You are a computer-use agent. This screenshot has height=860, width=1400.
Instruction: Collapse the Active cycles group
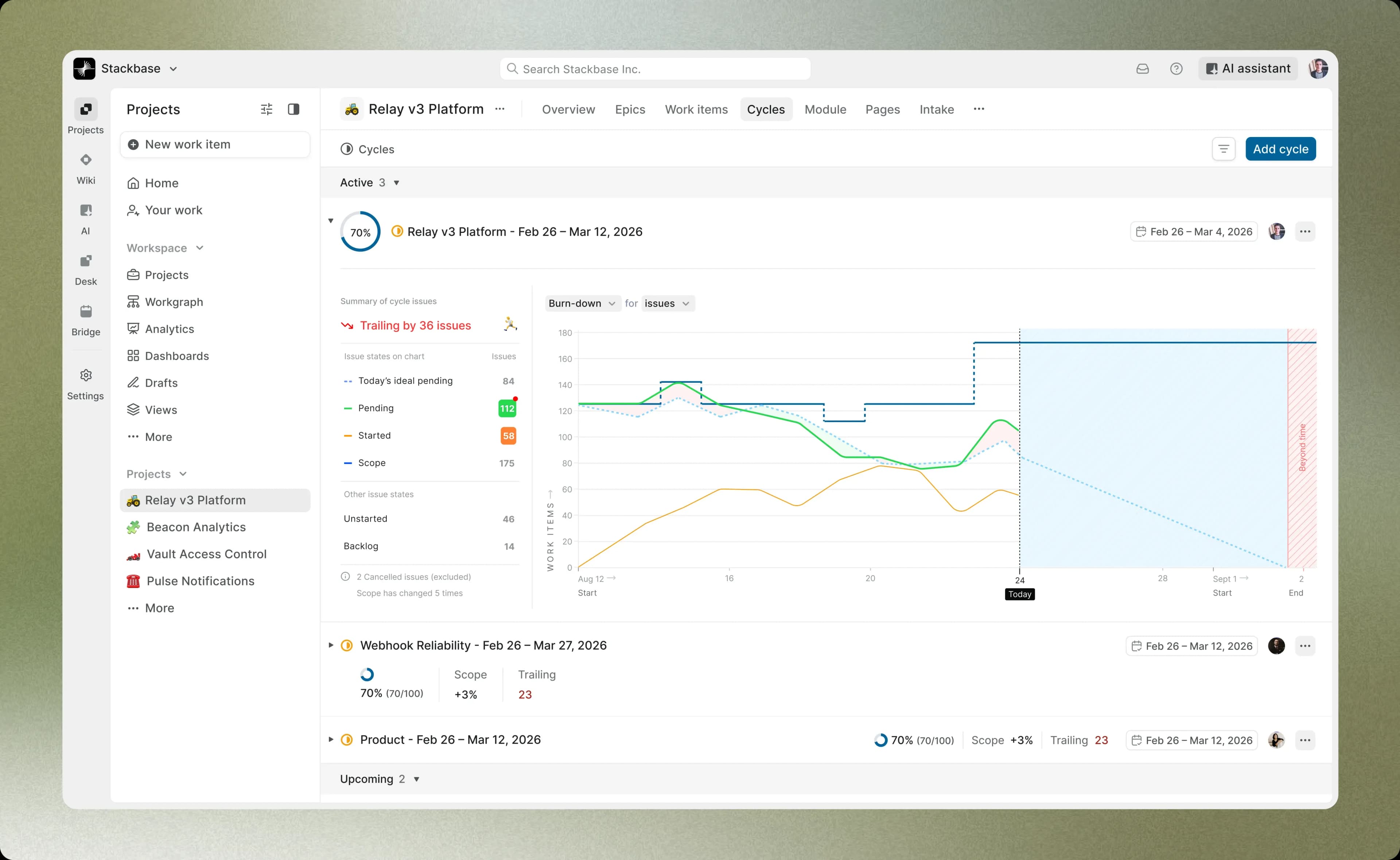point(397,183)
